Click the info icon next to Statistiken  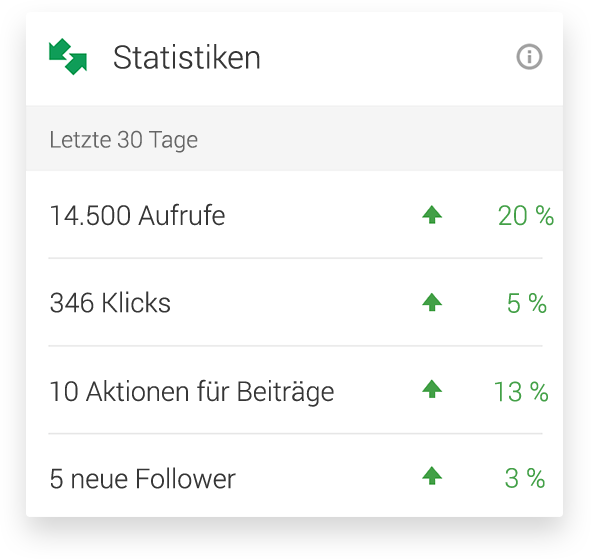tap(529, 57)
